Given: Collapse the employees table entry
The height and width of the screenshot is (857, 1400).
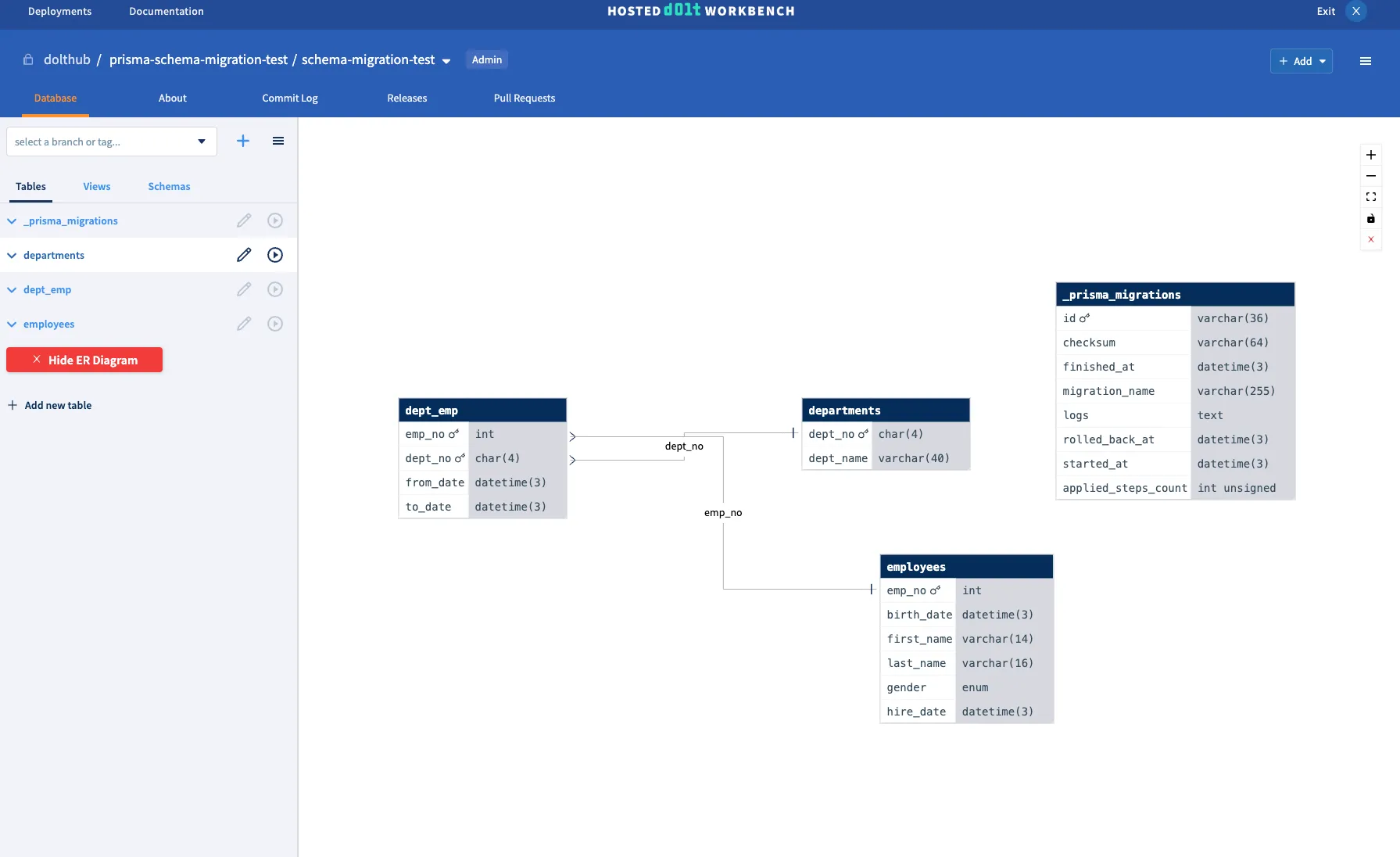Looking at the screenshot, I should click(x=12, y=324).
